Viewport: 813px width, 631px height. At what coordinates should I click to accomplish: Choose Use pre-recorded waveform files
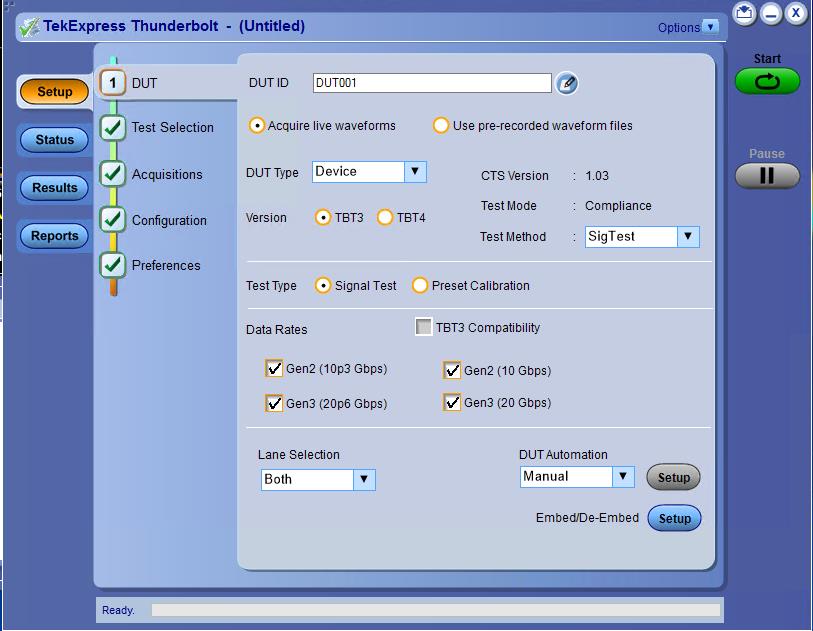click(441, 126)
